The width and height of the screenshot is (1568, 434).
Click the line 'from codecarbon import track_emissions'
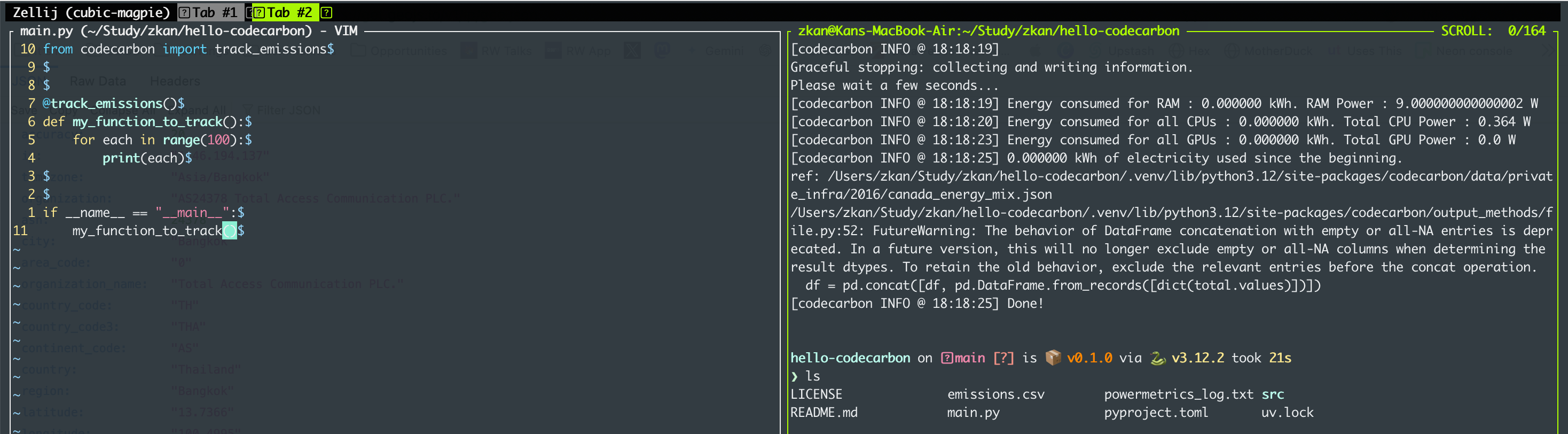click(x=188, y=49)
